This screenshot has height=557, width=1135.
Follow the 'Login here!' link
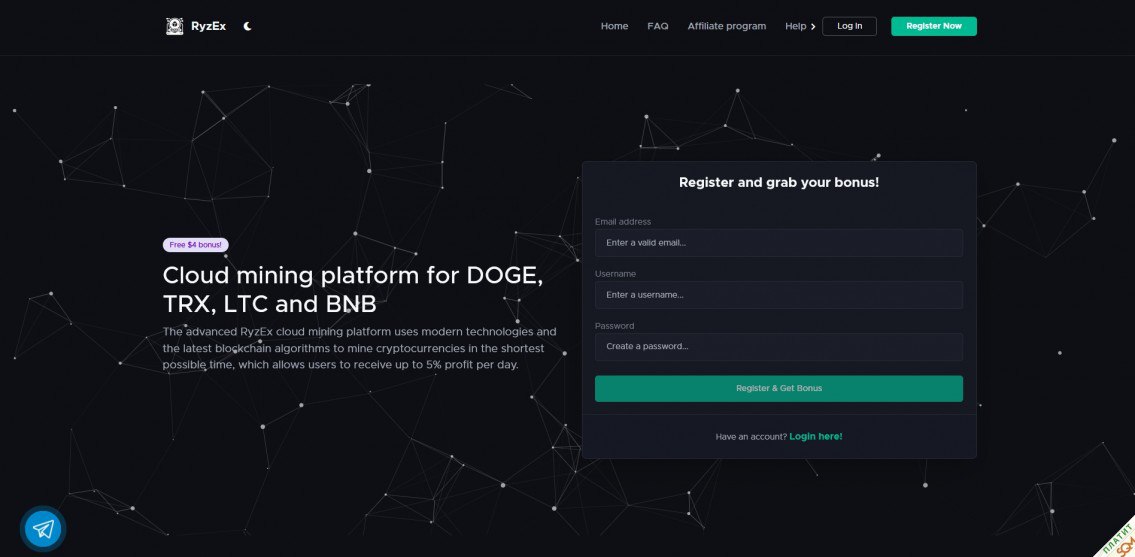pyautogui.click(x=816, y=437)
